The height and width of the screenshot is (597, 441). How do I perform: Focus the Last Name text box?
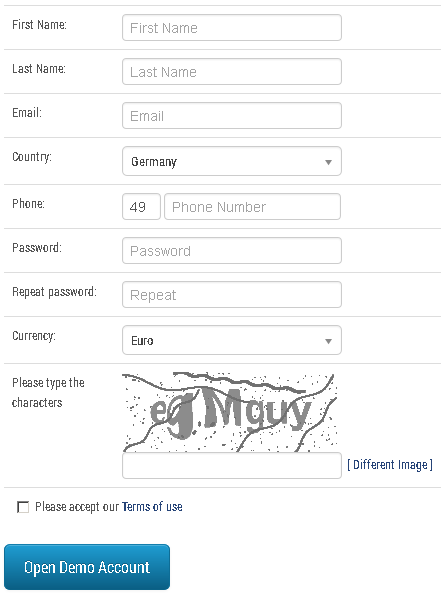[x=232, y=72]
